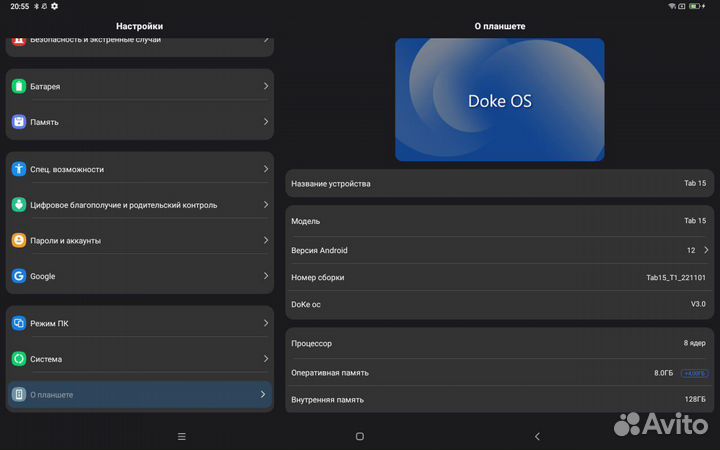Tap the Название устройства row
Screen dimensions: 720x450
coord(499,184)
